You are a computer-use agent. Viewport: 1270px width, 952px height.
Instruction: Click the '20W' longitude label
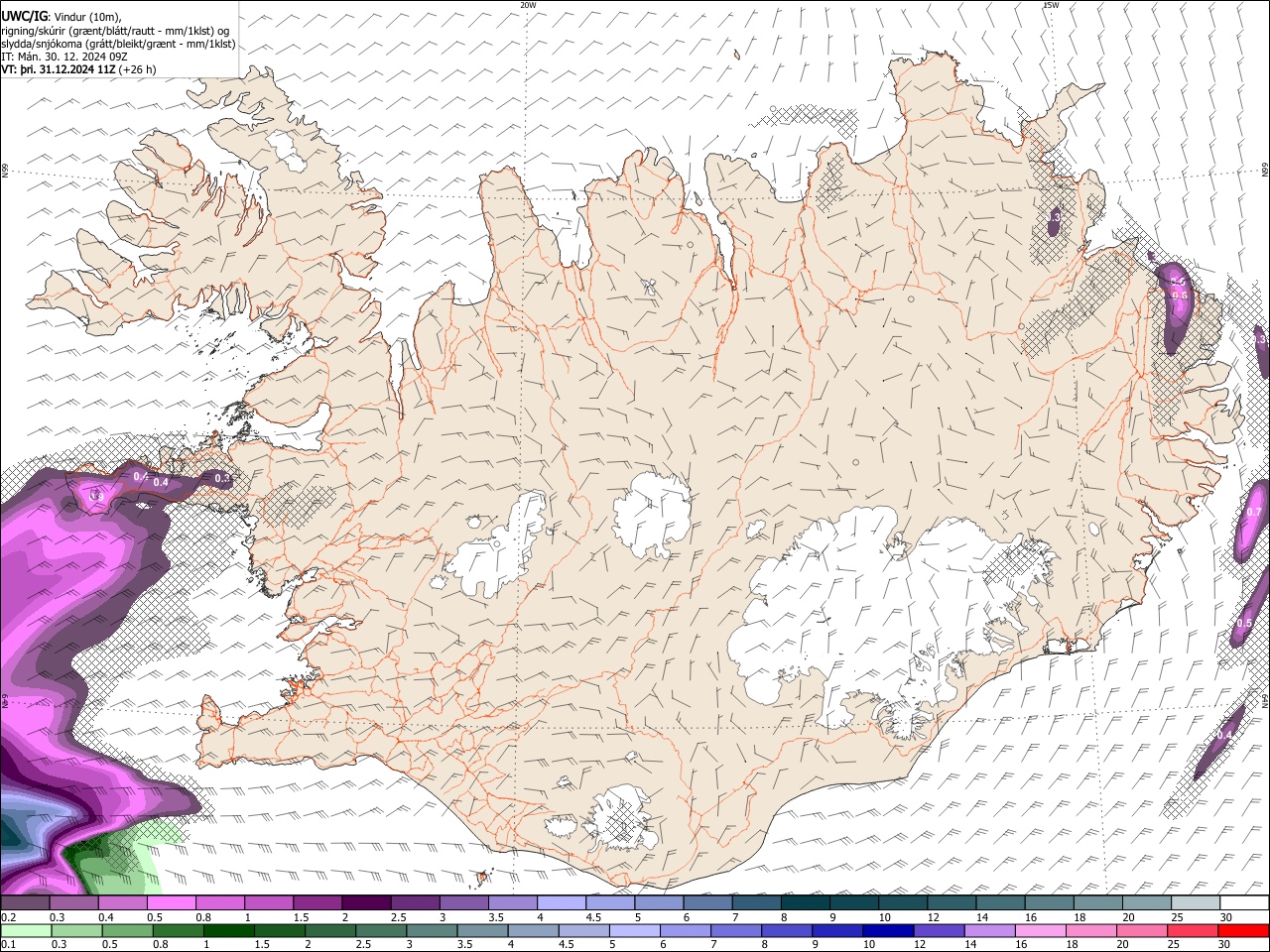(528, 5)
